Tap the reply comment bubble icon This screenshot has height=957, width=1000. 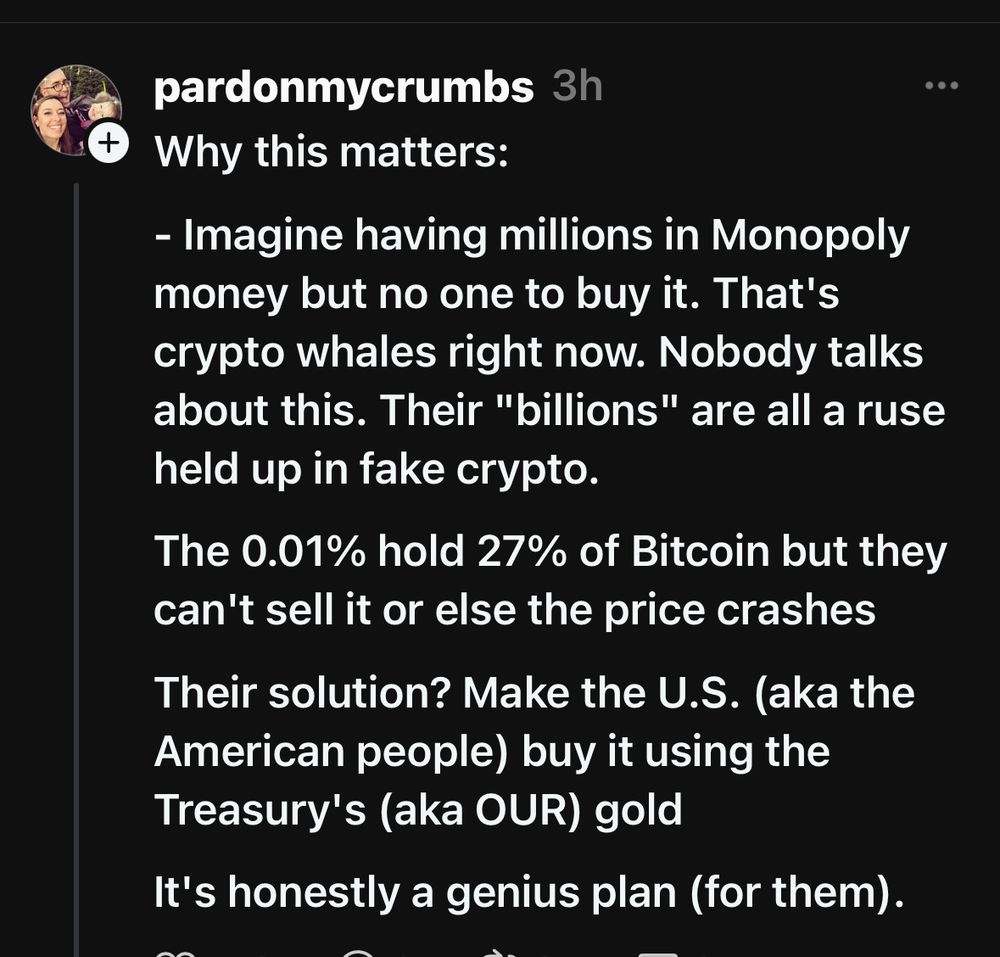[357, 952]
